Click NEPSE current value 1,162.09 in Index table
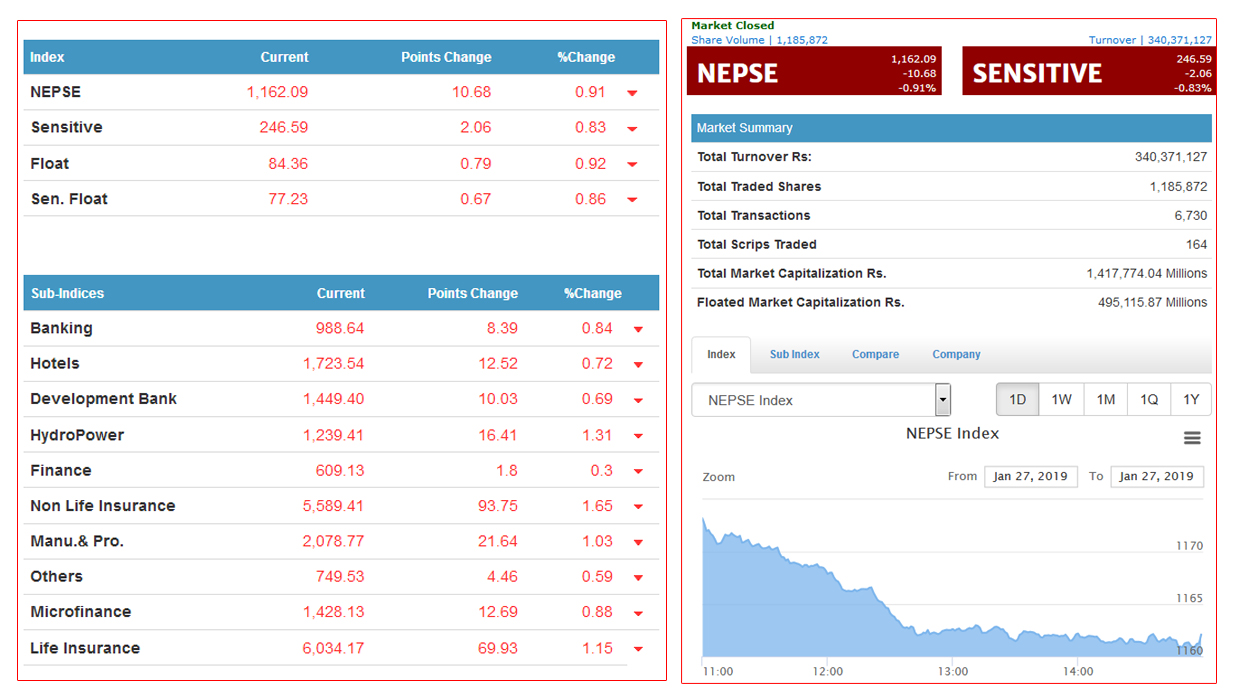 [277, 92]
